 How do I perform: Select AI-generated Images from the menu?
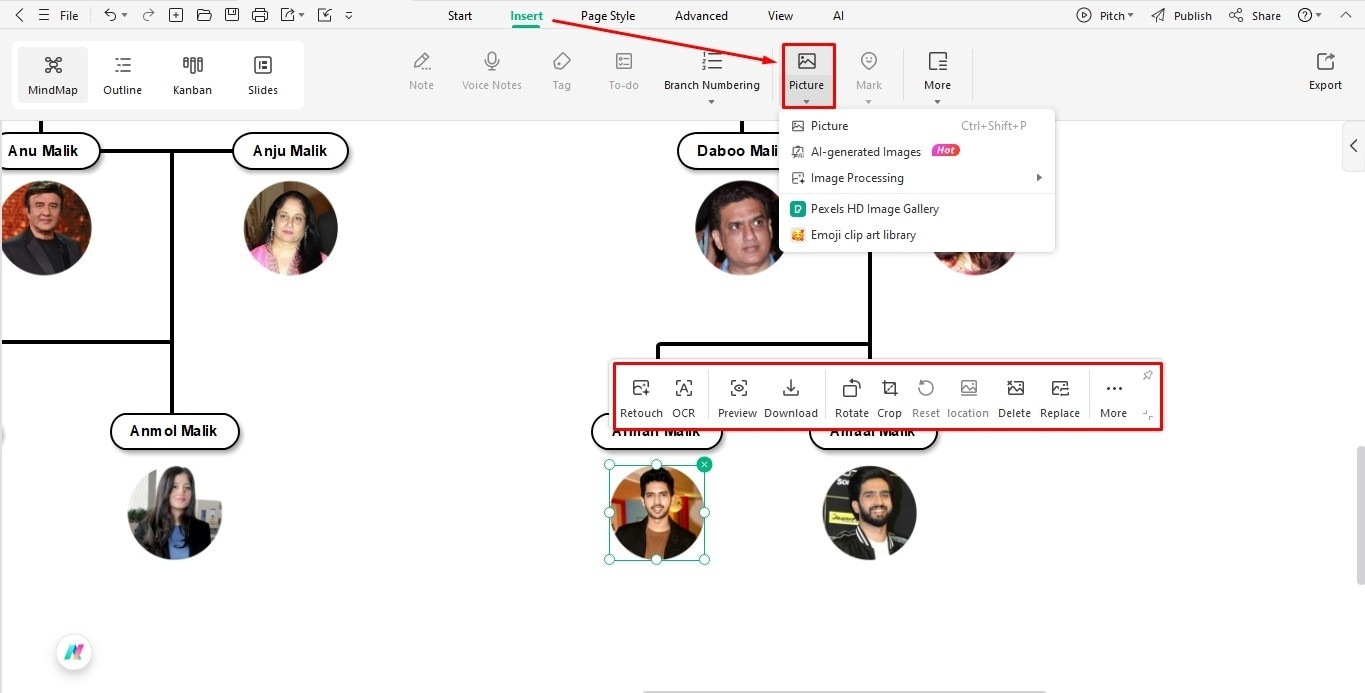[866, 151]
